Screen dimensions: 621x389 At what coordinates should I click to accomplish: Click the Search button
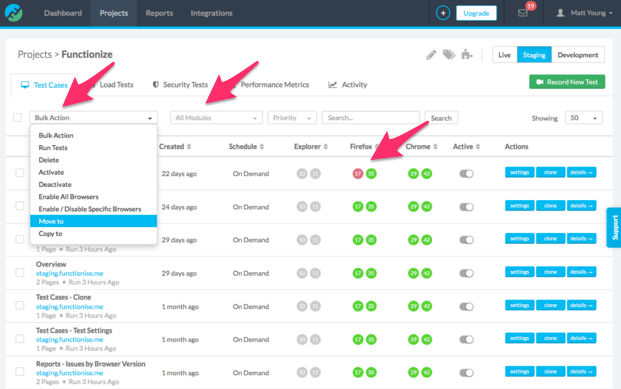coord(441,118)
